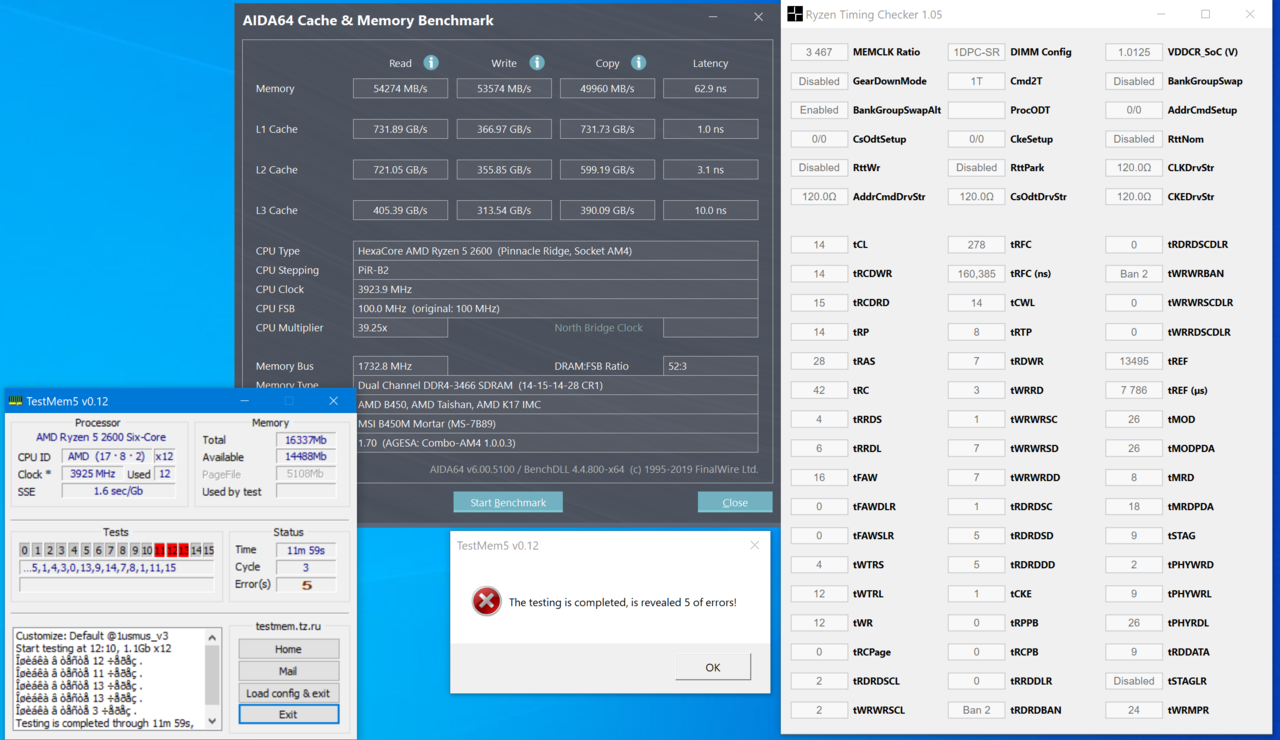Click the Read info icon in AIDA64
Viewport: 1280px width, 740px height.
pos(431,63)
